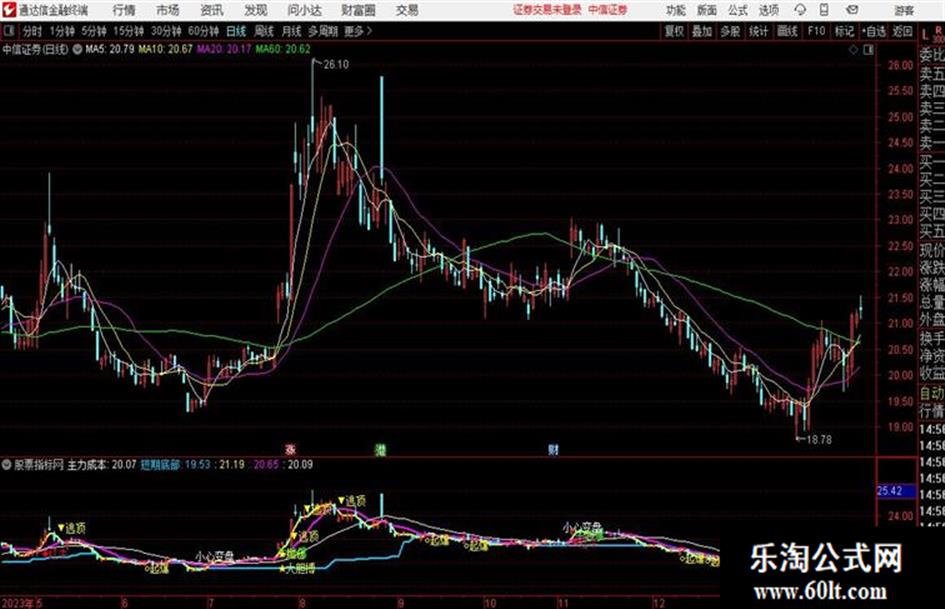The image size is (945, 609).
Task: Click the 主力成本: 20.07 indicator value
Action: [x=101, y=465]
